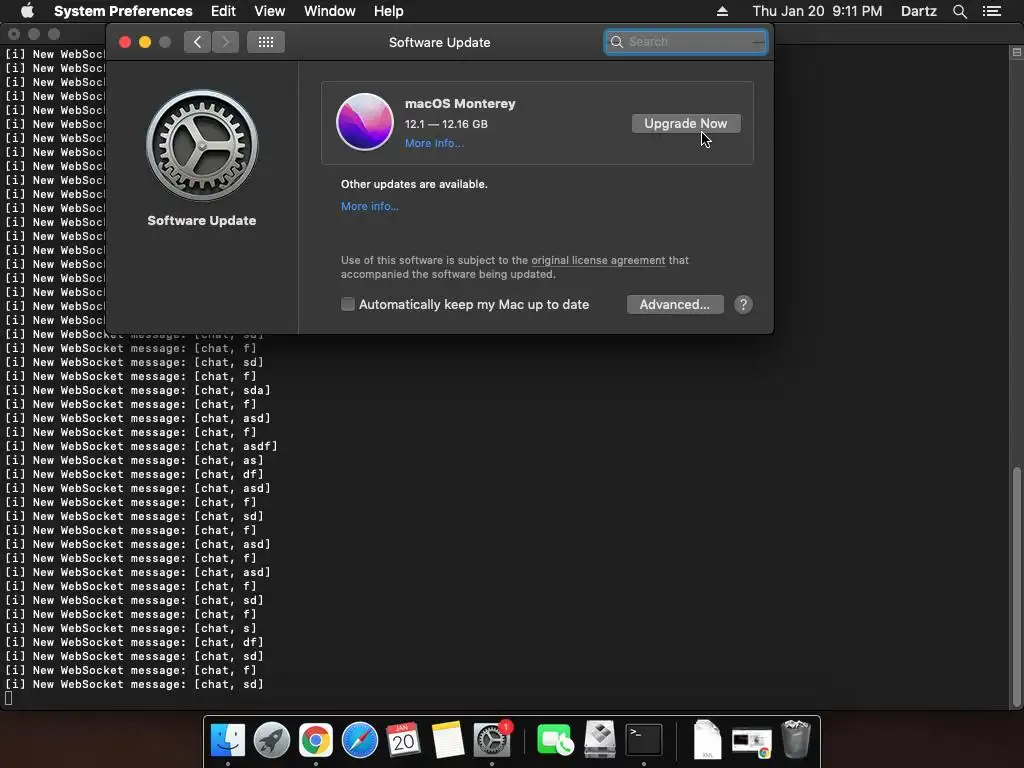Open the System Preferences menu
Viewport: 1024px width, 768px height.
click(123, 11)
